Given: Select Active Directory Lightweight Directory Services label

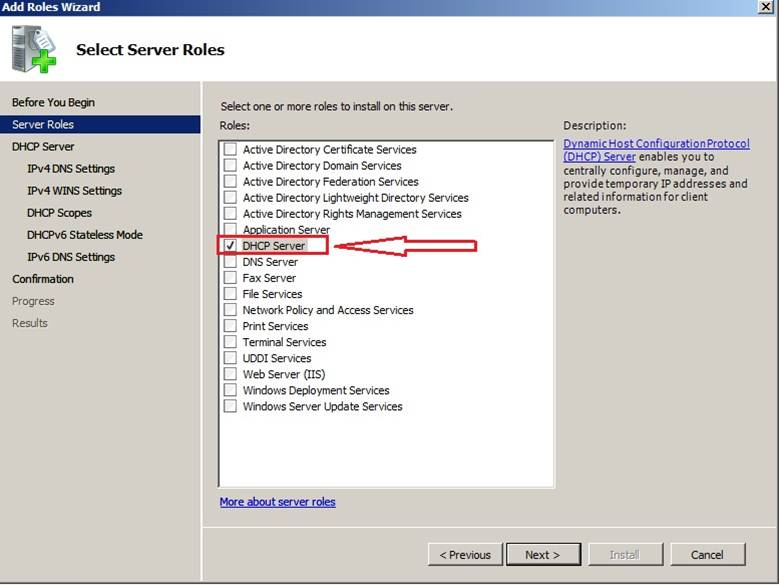Looking at the screenshot, I should 356,198.
